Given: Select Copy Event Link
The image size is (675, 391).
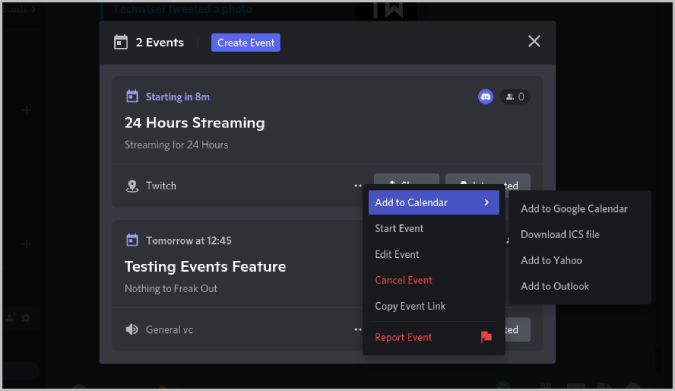Looking at the screenshot, I should coord(433,306).
